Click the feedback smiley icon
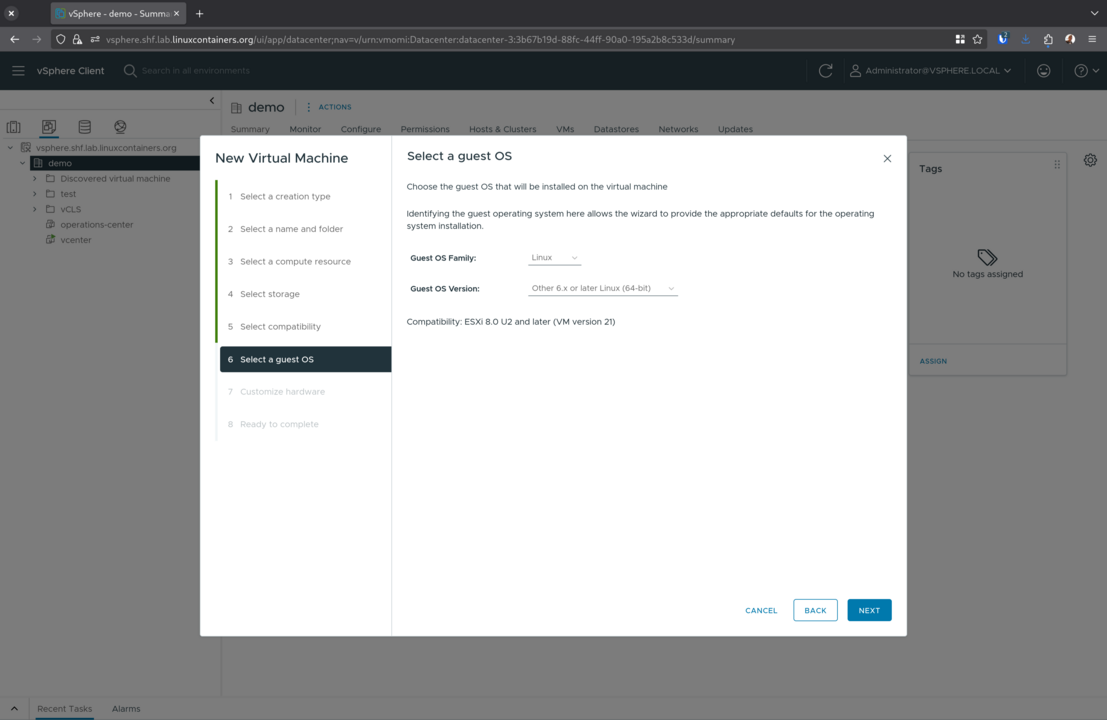 point(1043,71)
